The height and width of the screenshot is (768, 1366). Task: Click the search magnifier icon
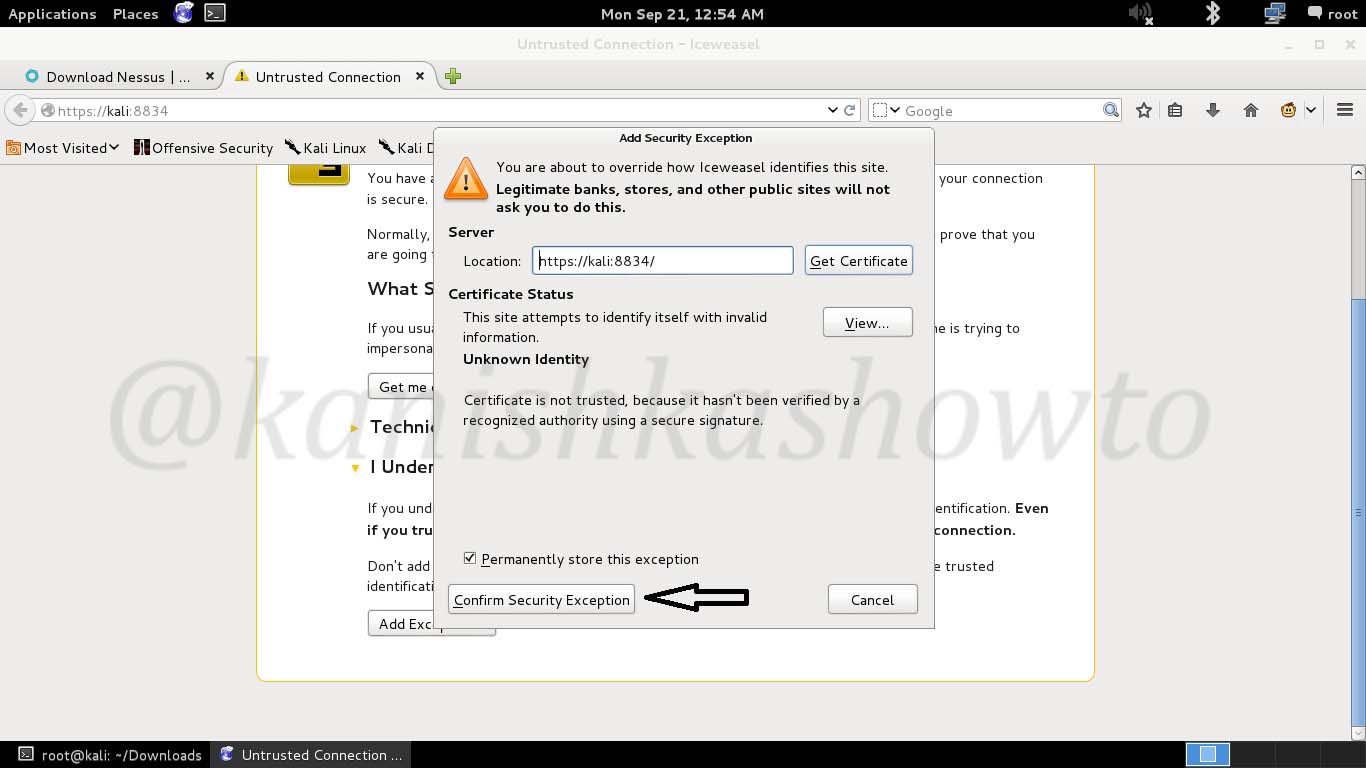click(1111, 110)
